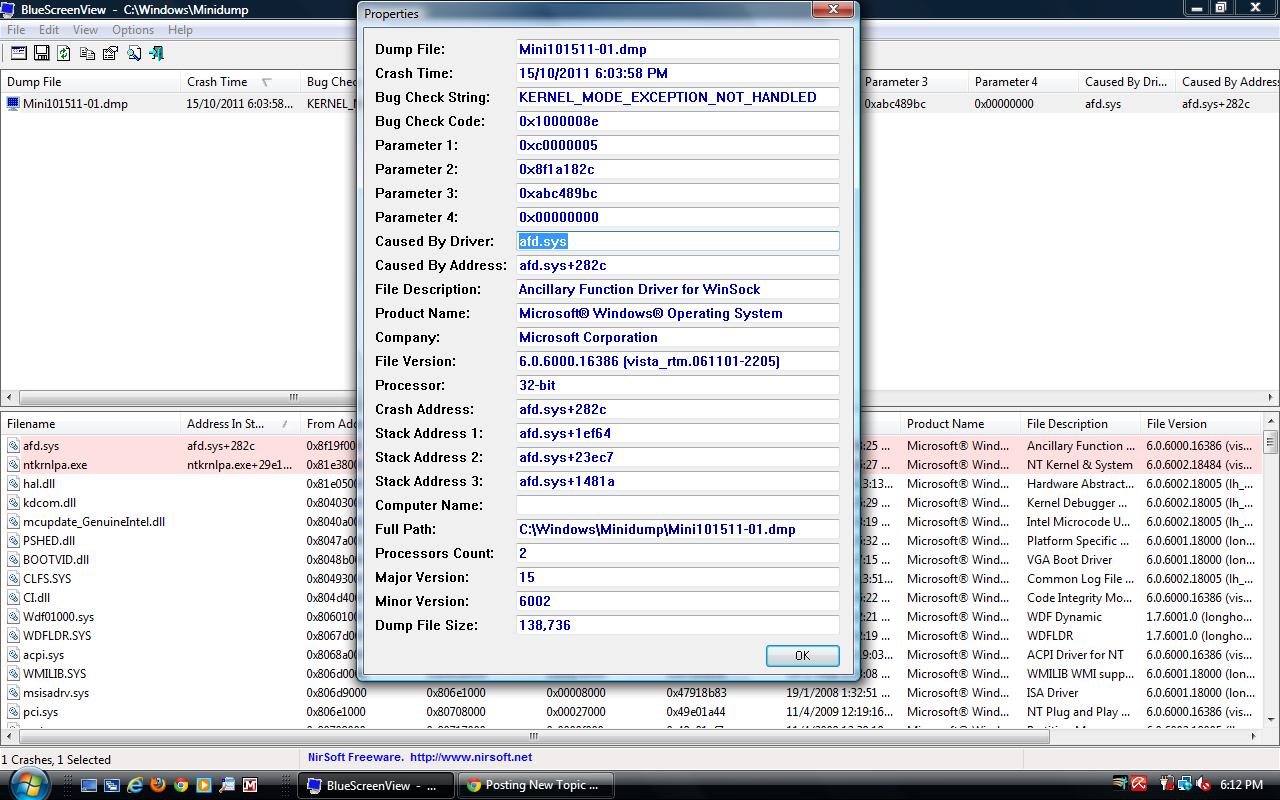Click the Find magnifier toolbar icon

click(x=133, y=53)
